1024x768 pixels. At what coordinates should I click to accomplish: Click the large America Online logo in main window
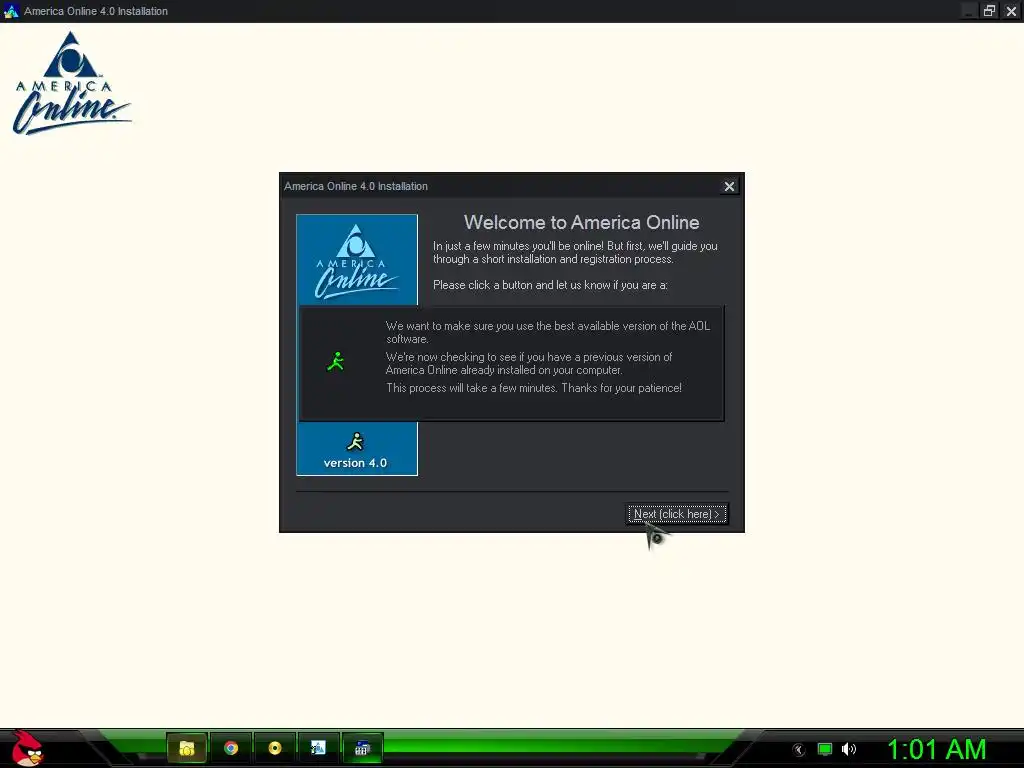coord(71,84)
